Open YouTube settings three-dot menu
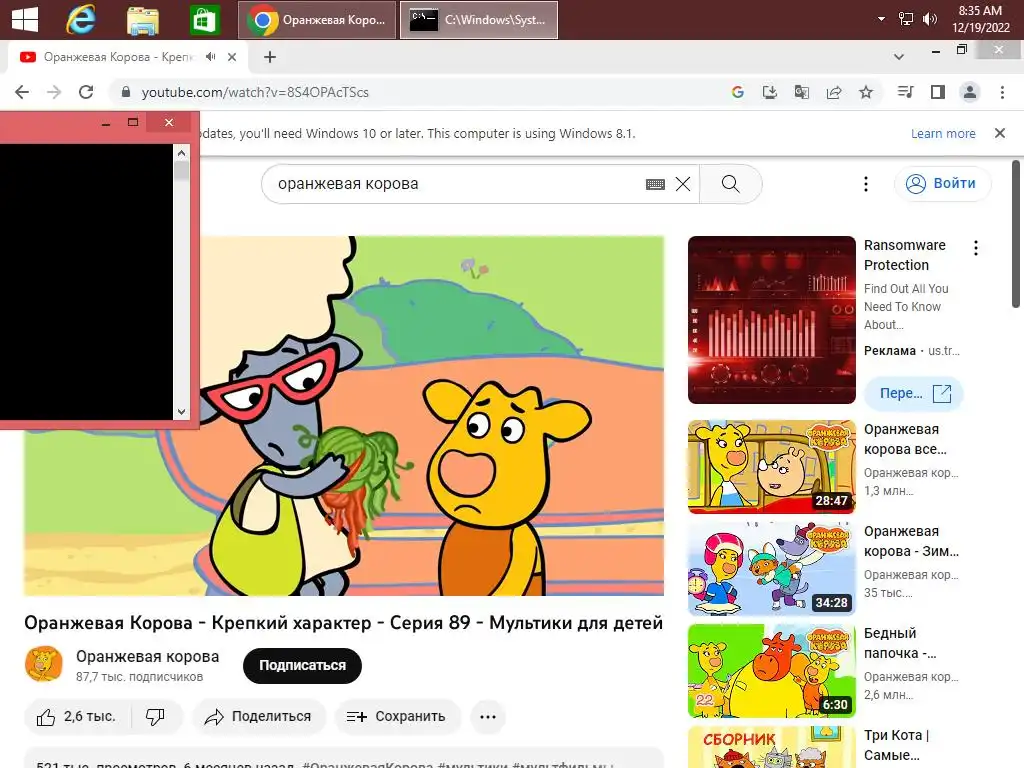The height and width of the screenshot is (768, 1024). pos(866,184)
